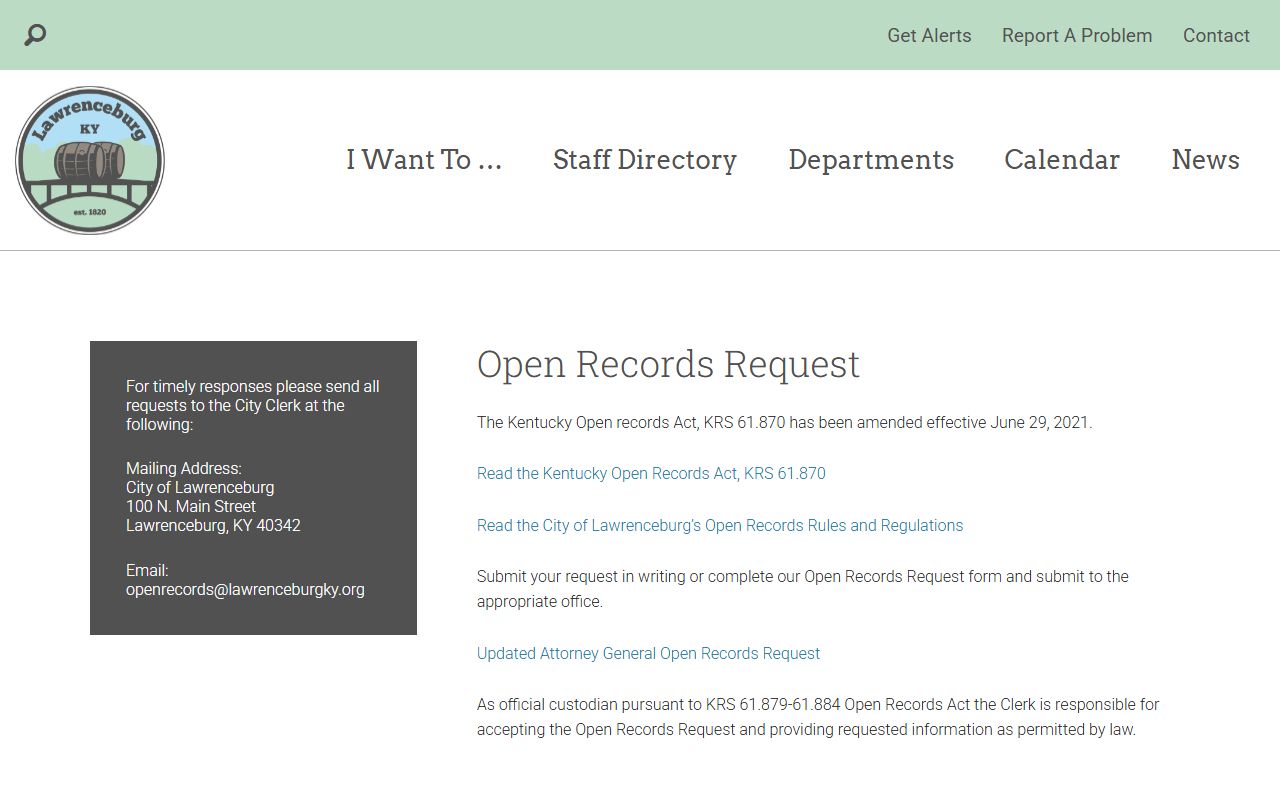Click the 'Submit your request in writing' paragraph
This screenshot has width=1280, height=800.
pos(803,589)
